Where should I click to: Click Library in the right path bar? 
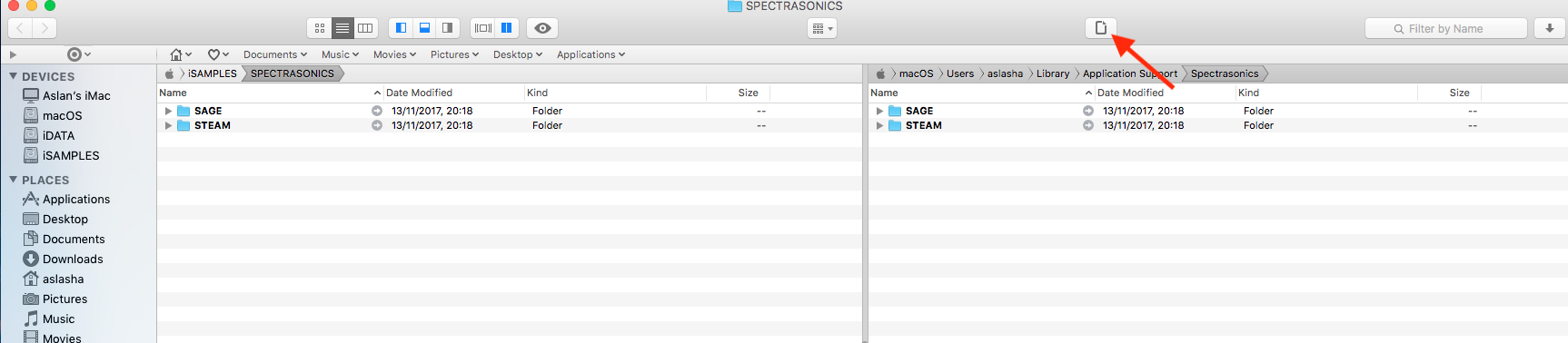[1053, 73]
